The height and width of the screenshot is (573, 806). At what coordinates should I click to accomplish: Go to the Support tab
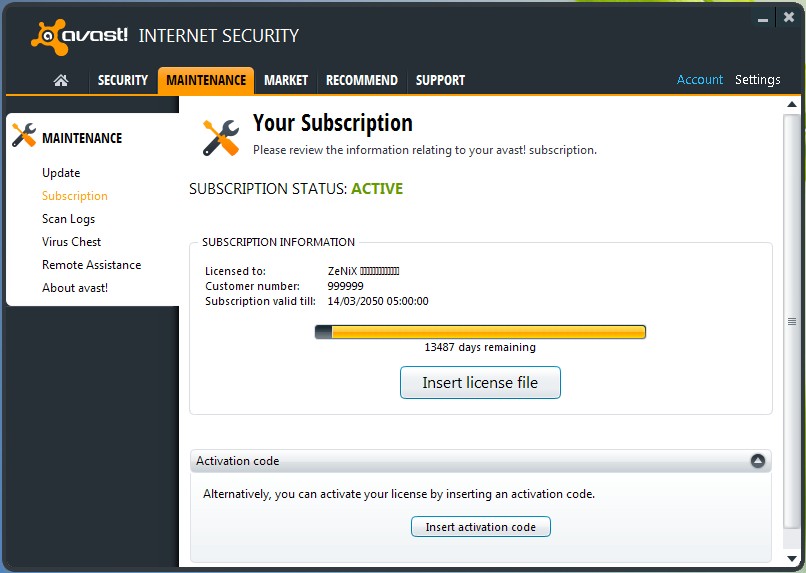441,80
